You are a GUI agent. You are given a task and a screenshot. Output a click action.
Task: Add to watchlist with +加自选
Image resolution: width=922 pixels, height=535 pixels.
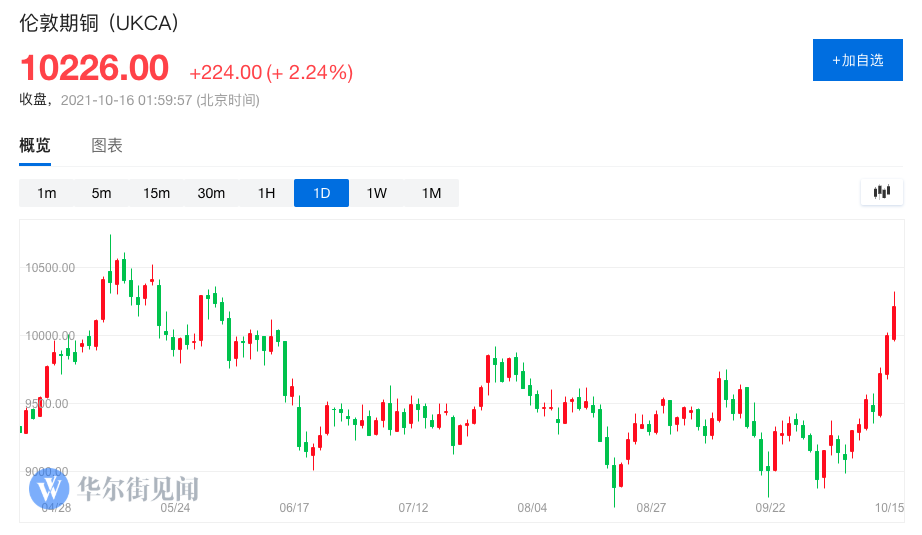[x=858, y=60]
